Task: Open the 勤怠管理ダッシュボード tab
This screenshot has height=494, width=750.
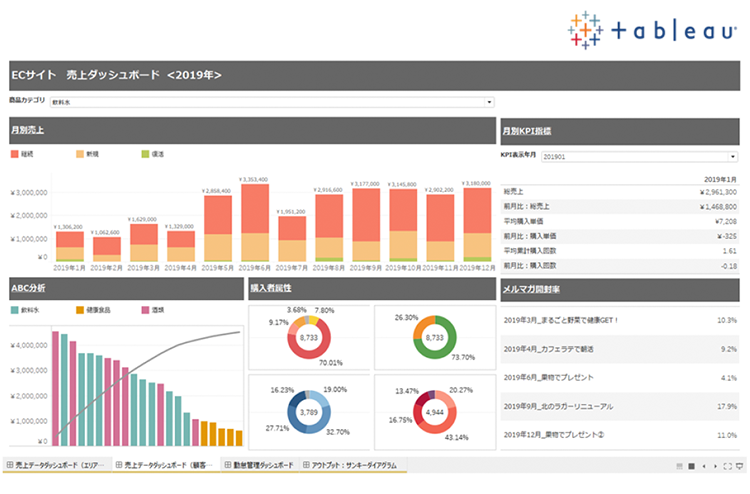Action: pyautogui.click(x=260, y=466)
